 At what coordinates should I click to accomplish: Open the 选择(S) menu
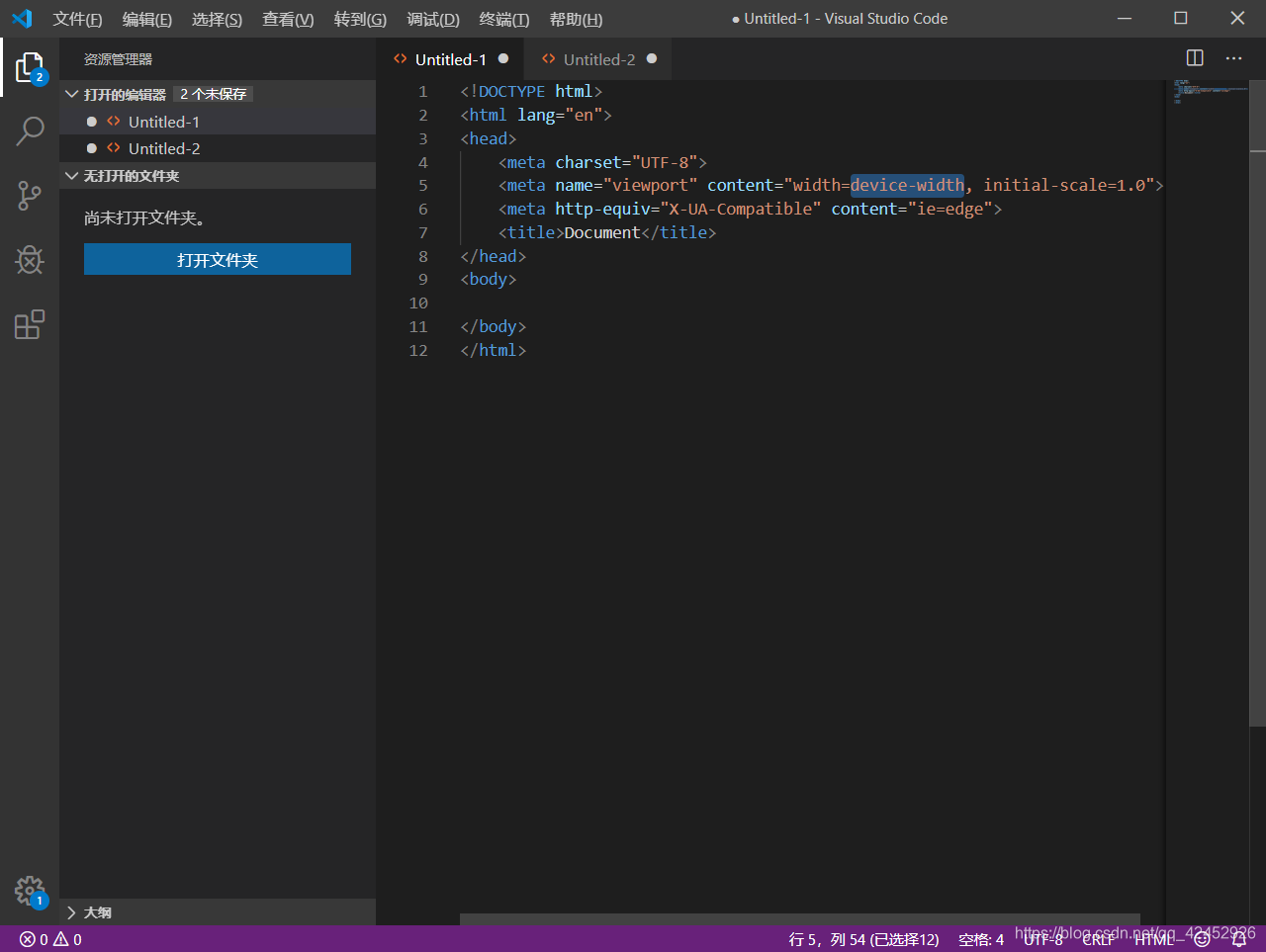(217, 19)
